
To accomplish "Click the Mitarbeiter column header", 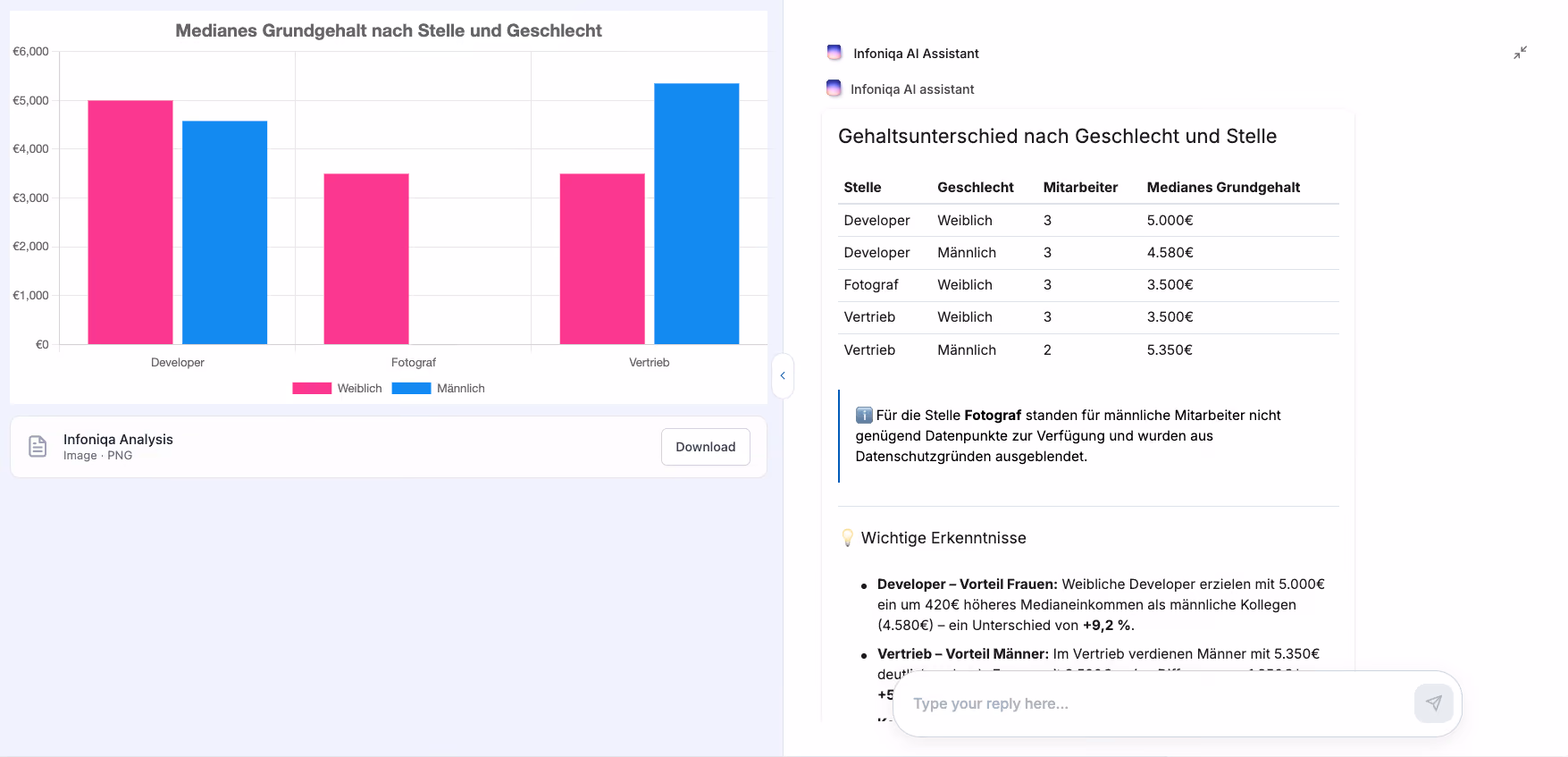I will pyautogui.click(x=1080, y=187).
